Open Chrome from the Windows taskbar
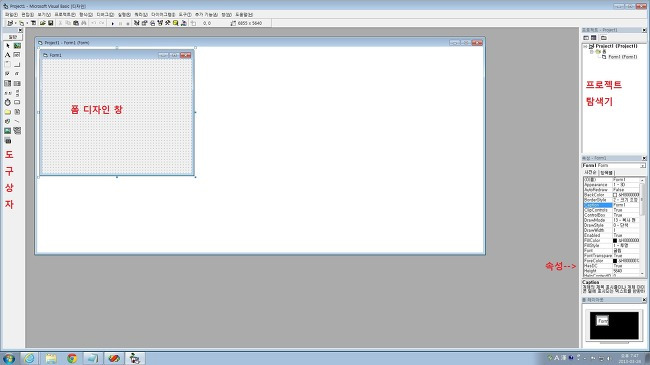Image resolution: width=650 pixels, height=365 pixels. coord(72,358)
